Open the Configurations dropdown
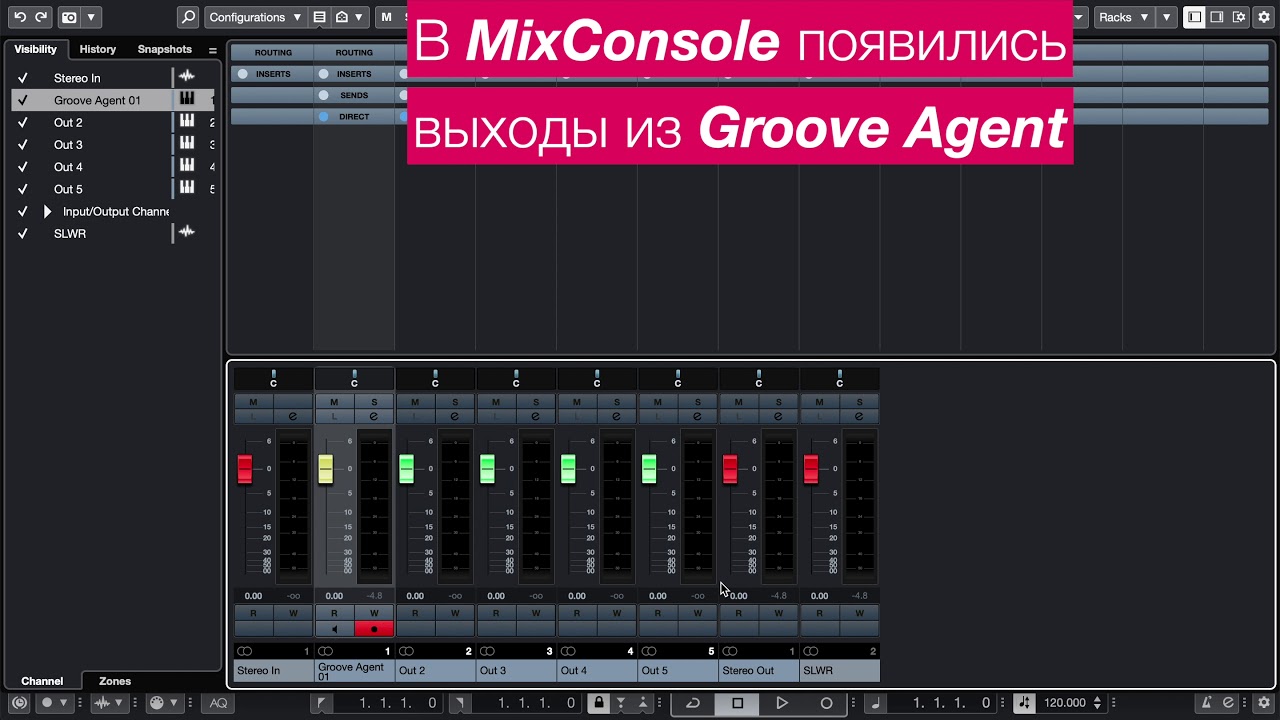This screenshot has height=720, width=1280. tap(255, 17)
